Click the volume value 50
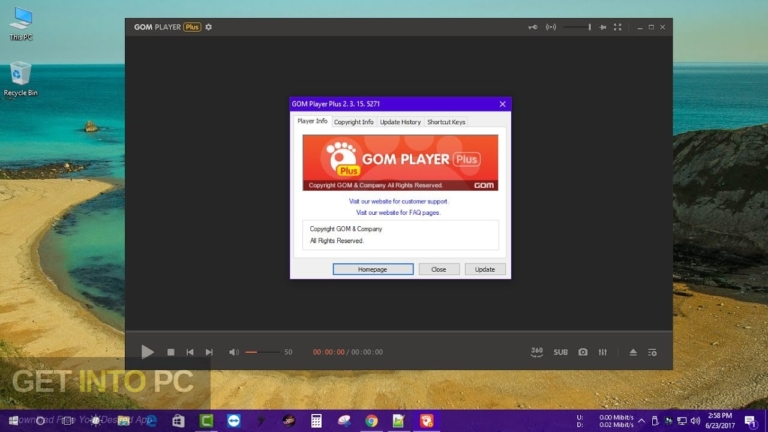This screenshot has height=432, width=768. pos(288,352)
